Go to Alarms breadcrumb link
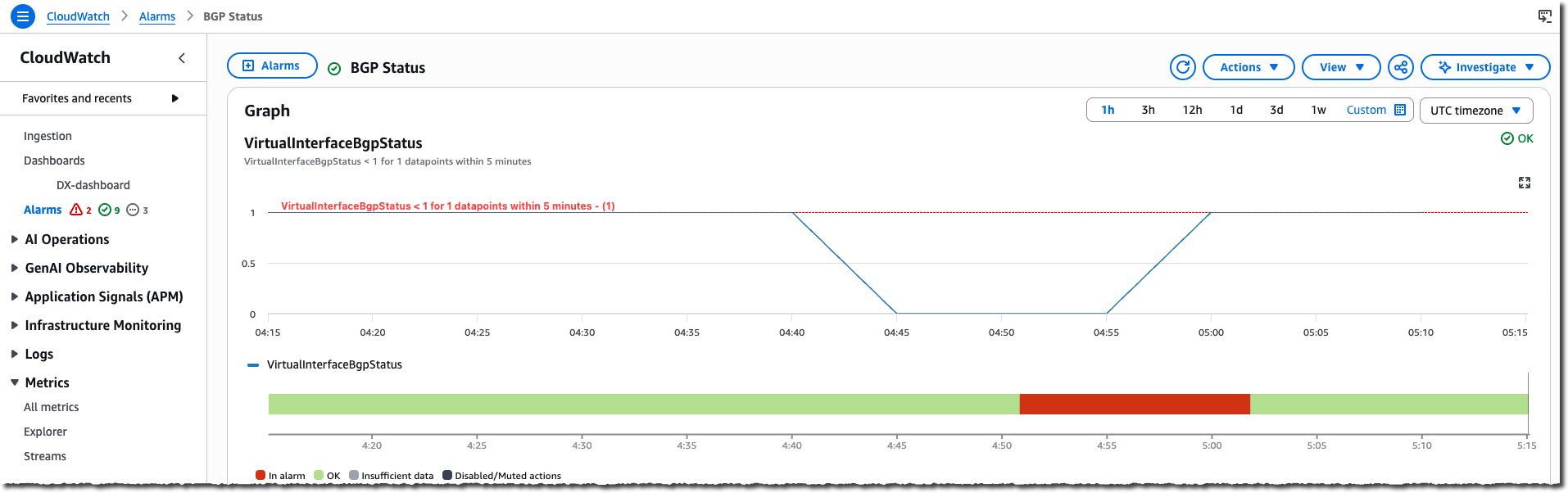Image resolution: width=1568 pixels, height=493 pixels. 157,16
